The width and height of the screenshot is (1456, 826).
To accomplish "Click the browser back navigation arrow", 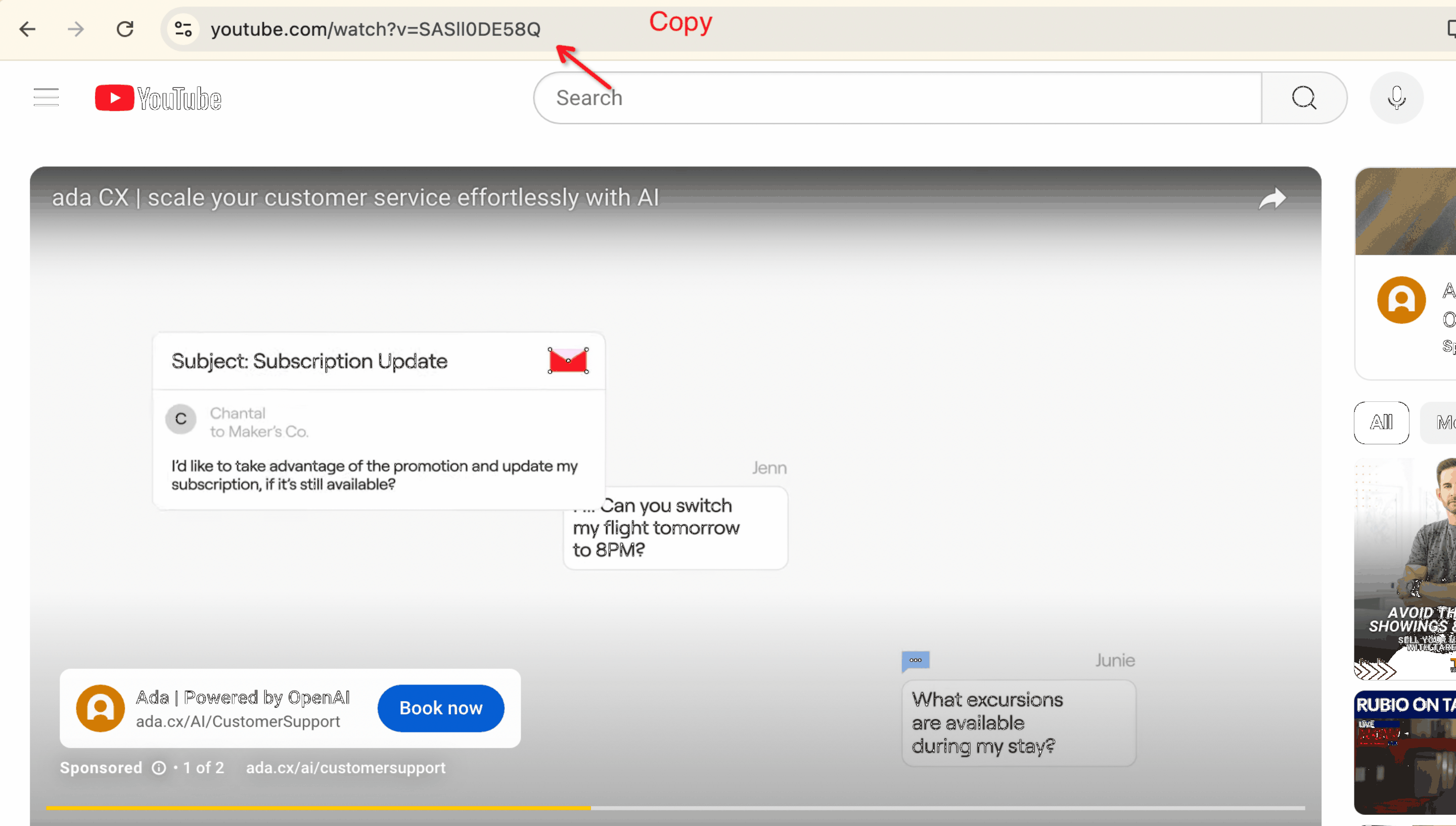I will [27, 27].
